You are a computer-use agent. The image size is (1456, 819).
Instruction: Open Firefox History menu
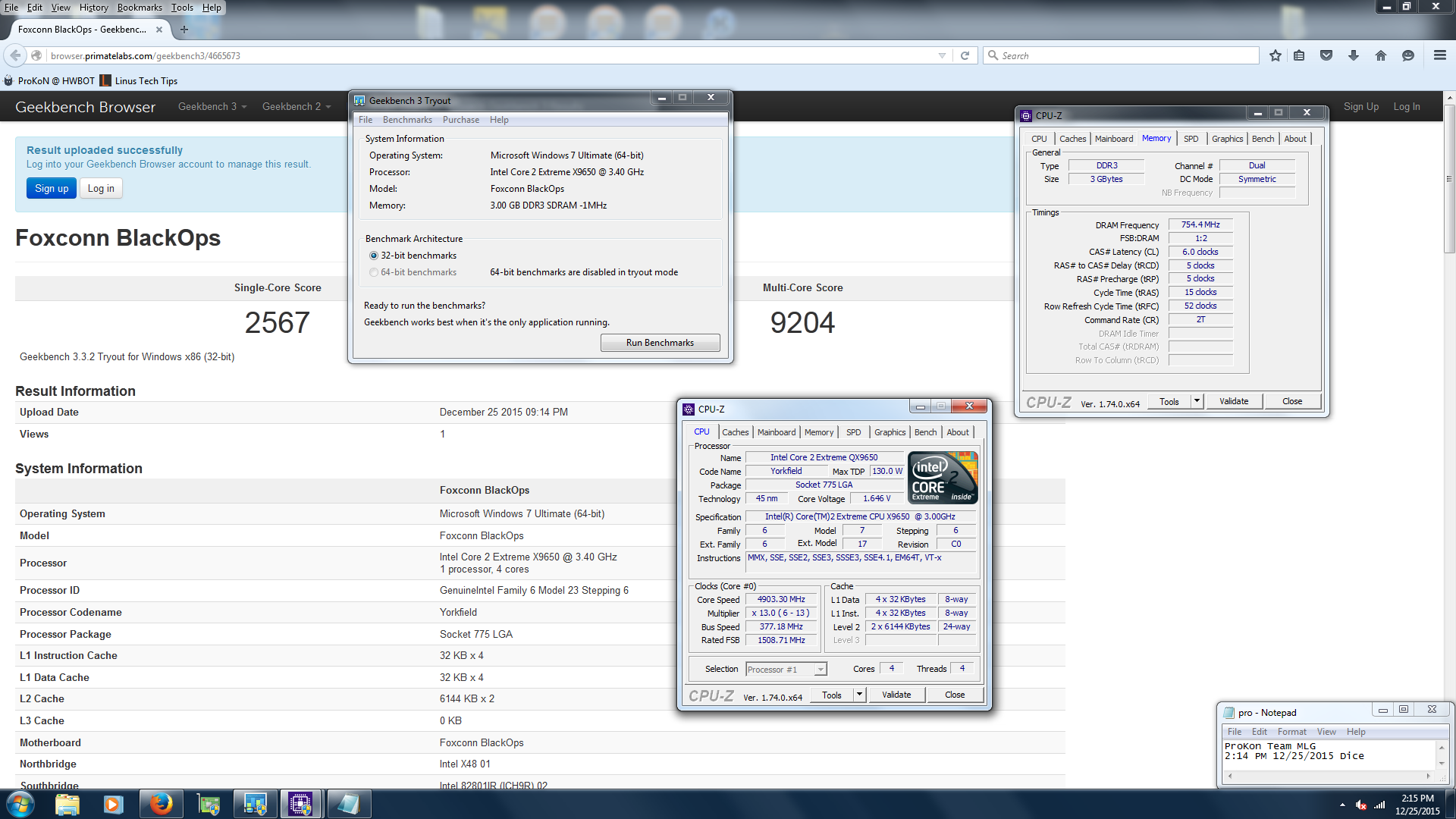93,8
